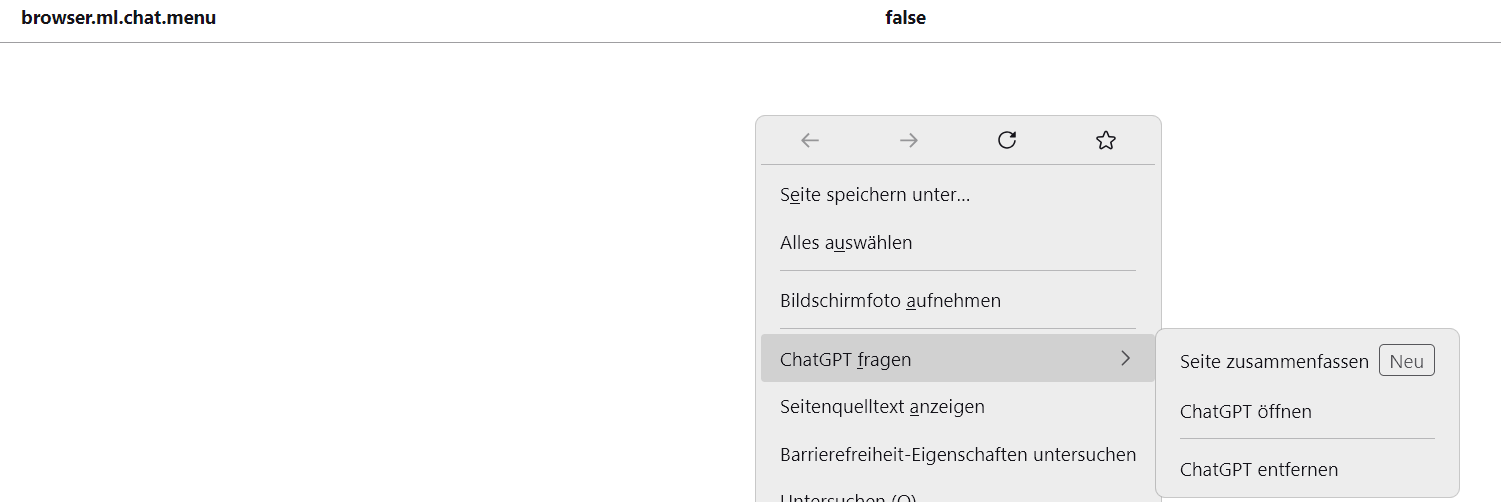
Task: Open ChatGPT via "ChatGPT öffnen"
Action: (x=1245, y=412)
